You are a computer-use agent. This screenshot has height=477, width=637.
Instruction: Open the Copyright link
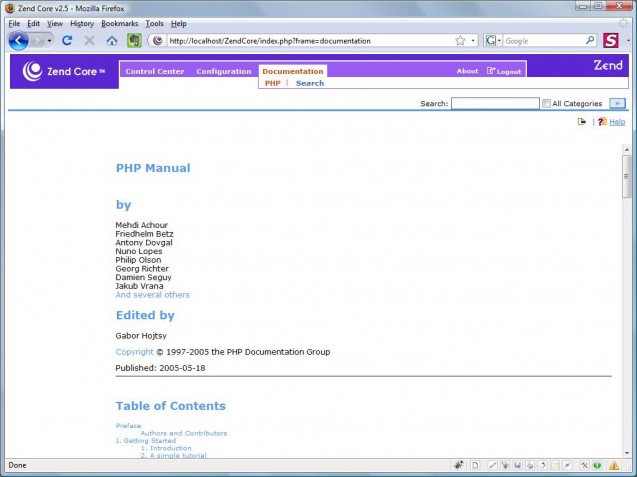(x=134, y=352)
